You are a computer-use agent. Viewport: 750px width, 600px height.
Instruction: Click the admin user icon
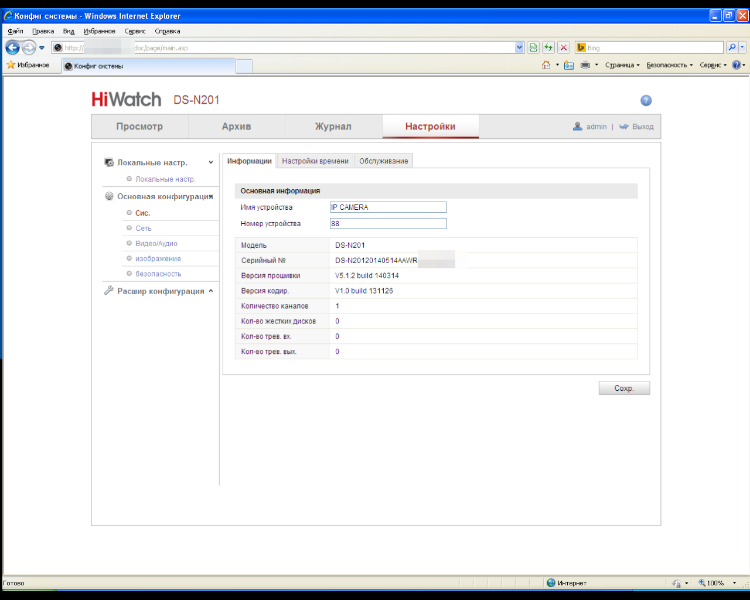click(x=577, y=126)
